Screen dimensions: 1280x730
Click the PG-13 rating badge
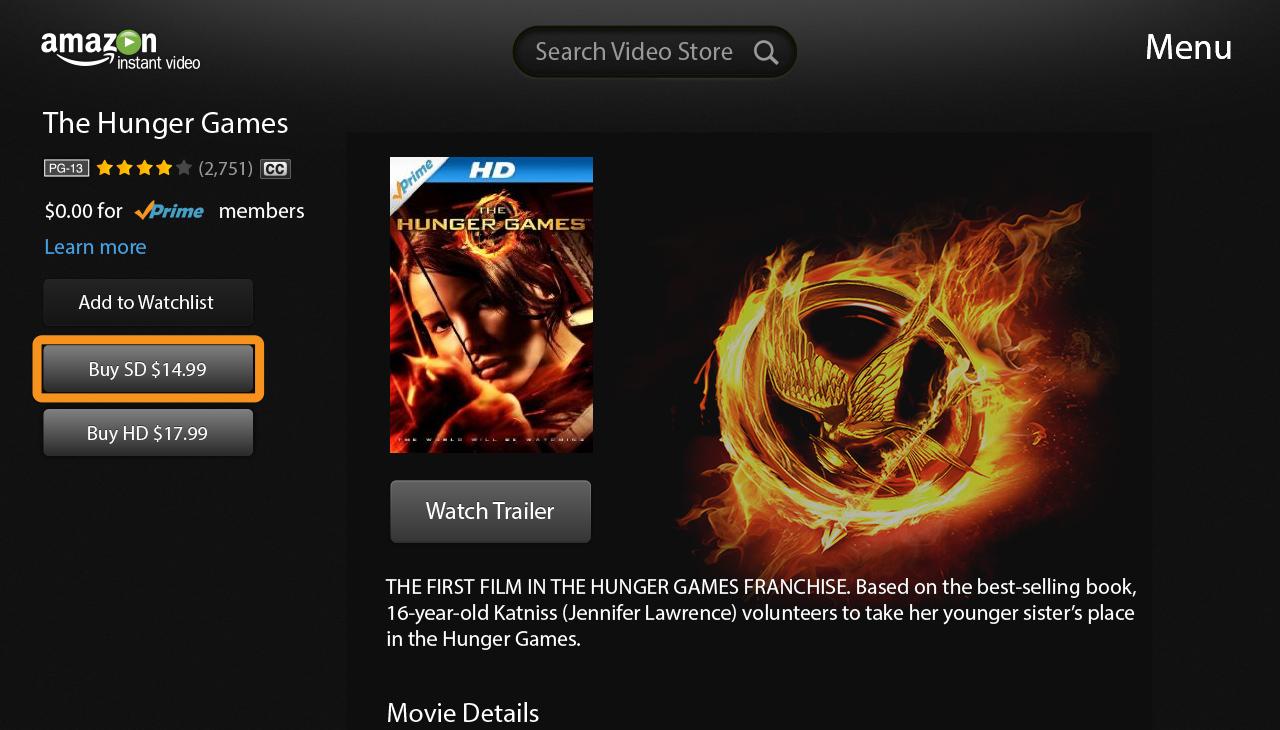click(x=66, y=168)
